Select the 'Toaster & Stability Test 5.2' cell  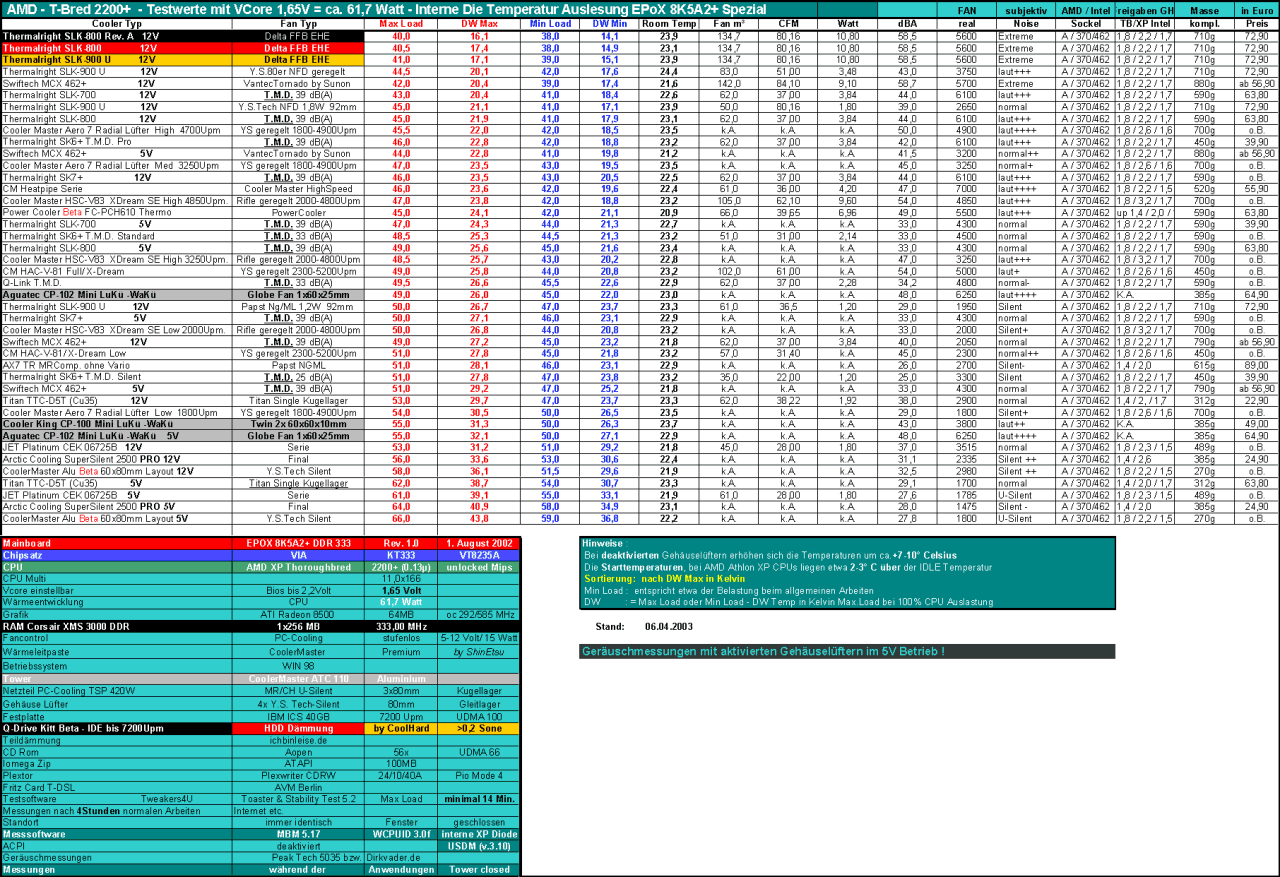[298, 799]
